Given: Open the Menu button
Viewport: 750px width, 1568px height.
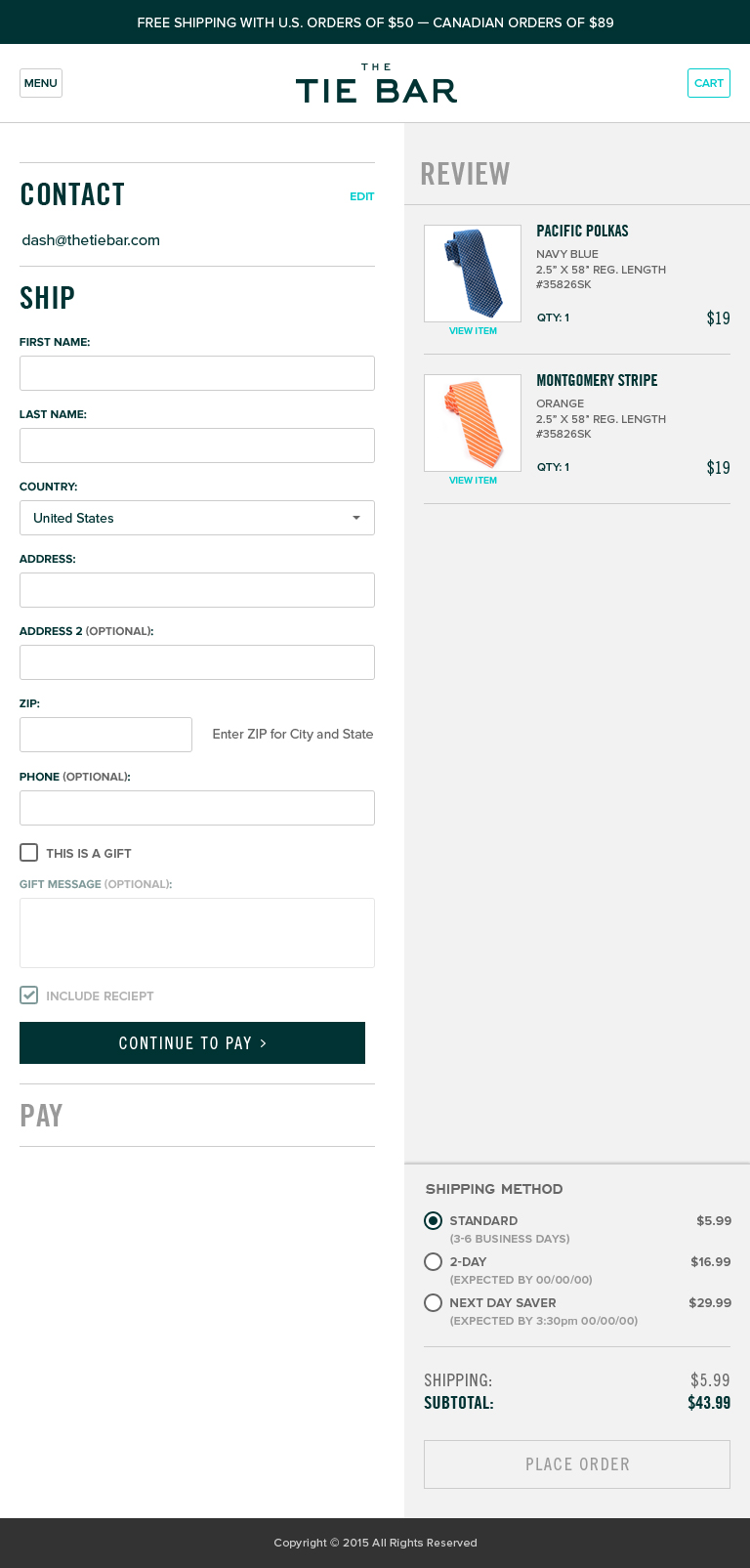Looking at the screenshot, I should pyautogui.click(x=41, y=83).
